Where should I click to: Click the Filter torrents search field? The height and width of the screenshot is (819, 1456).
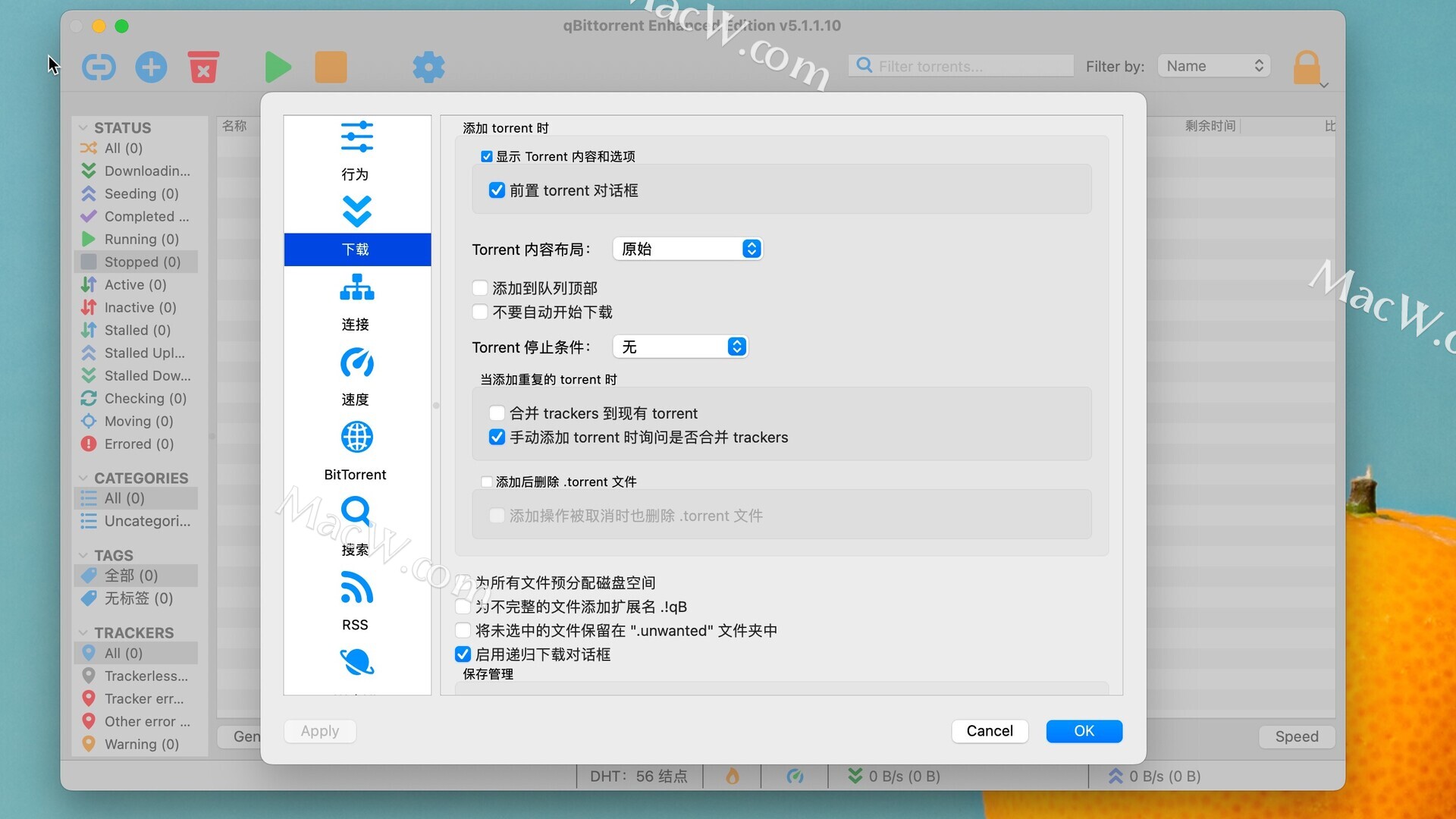coord(961,66)
